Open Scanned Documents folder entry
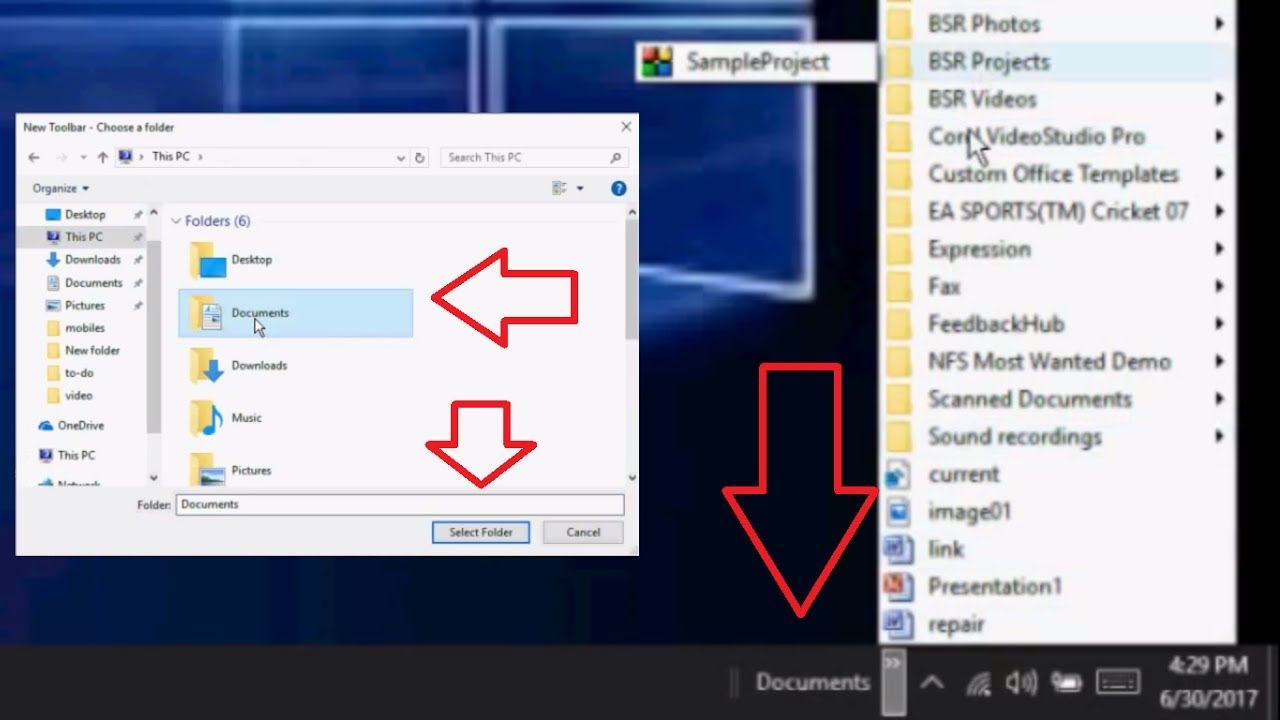 tap(1056, 399)
